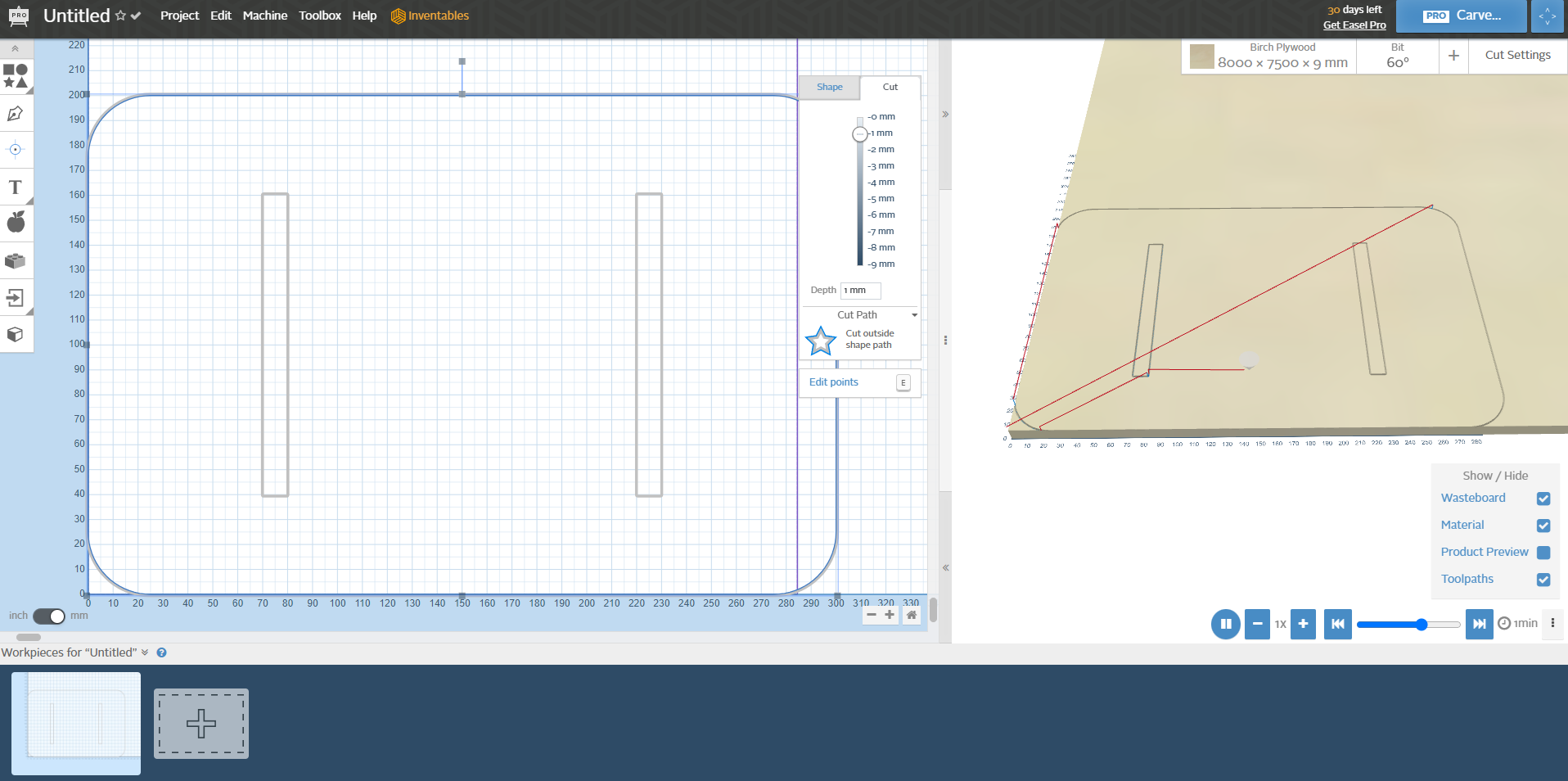Viewport: 1568px width, 781px height.
Task: Open the Toolbox menu
Action: pyautogui.click(x=320, y=16)
